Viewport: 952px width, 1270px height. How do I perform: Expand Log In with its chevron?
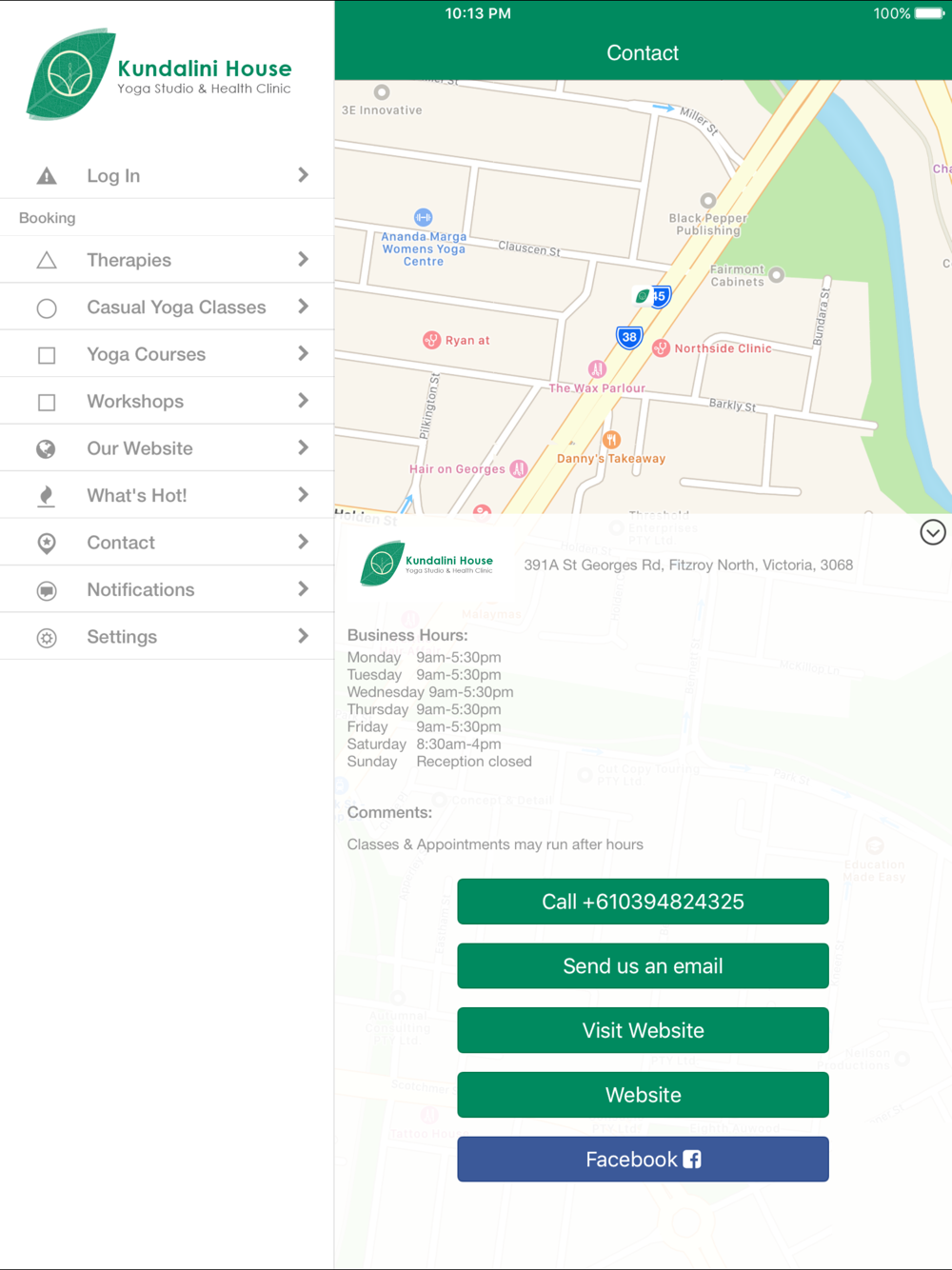click(303, 175)
